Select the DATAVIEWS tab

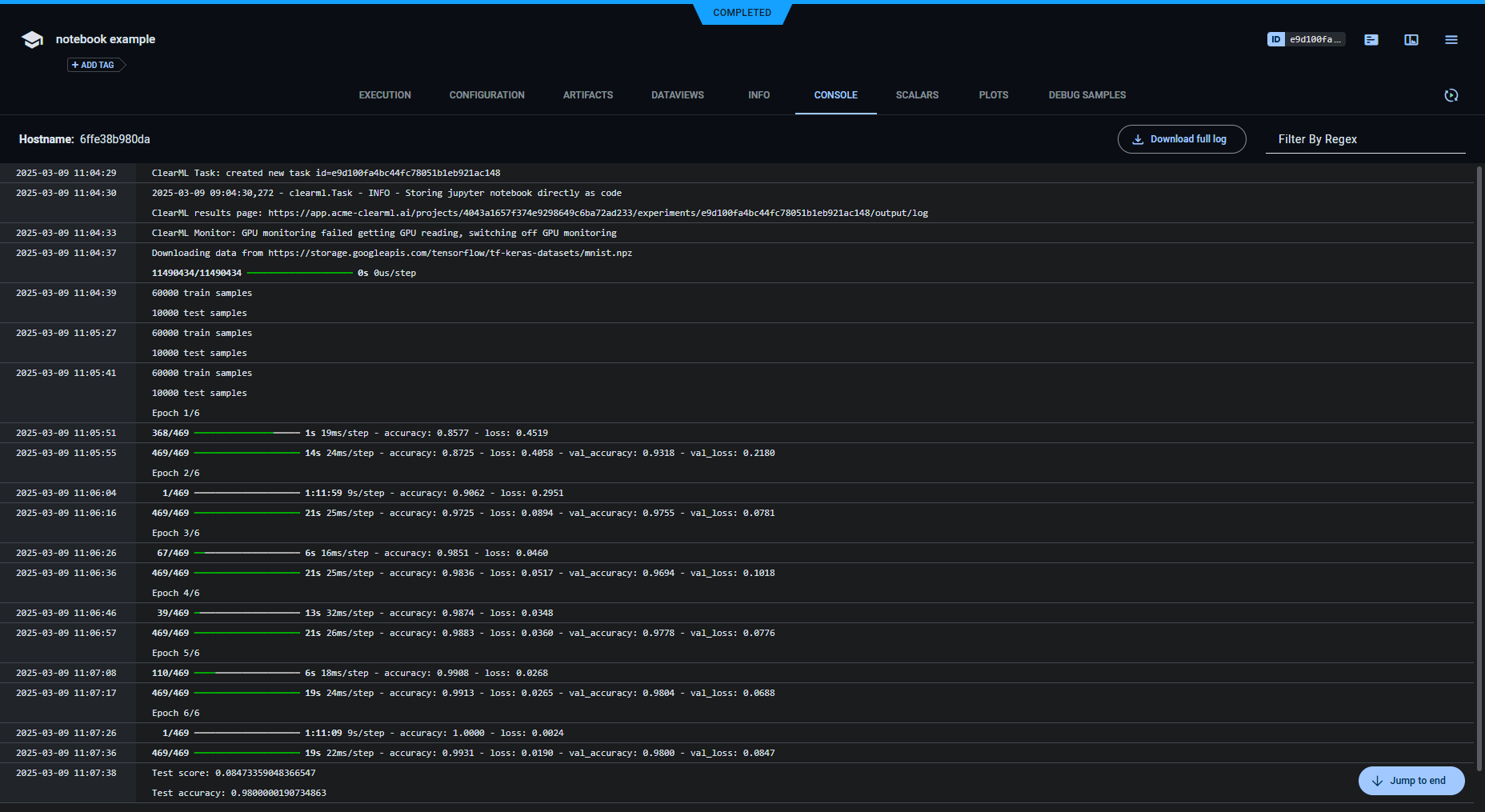678,95
